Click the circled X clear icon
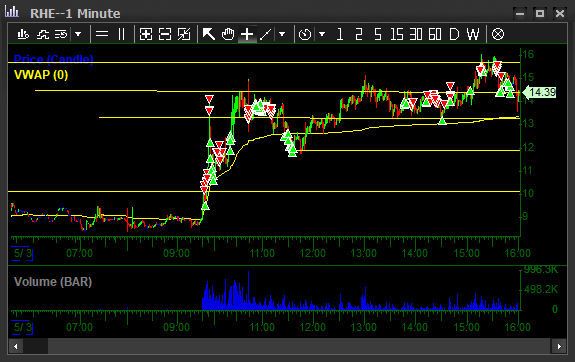The width and height of the screenshot is (575, 362). pos(498,34)
